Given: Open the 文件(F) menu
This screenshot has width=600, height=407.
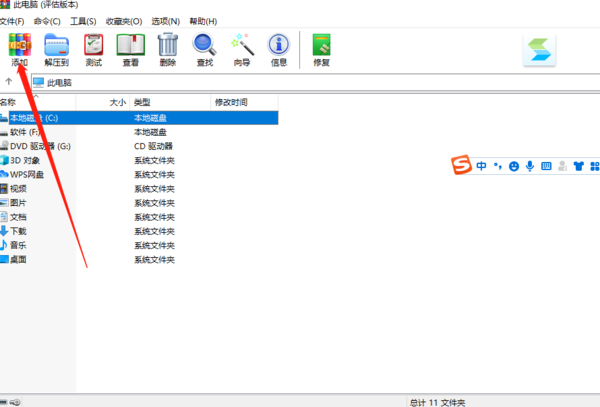Looking at the screenshot, I should [x=12, y=21].
